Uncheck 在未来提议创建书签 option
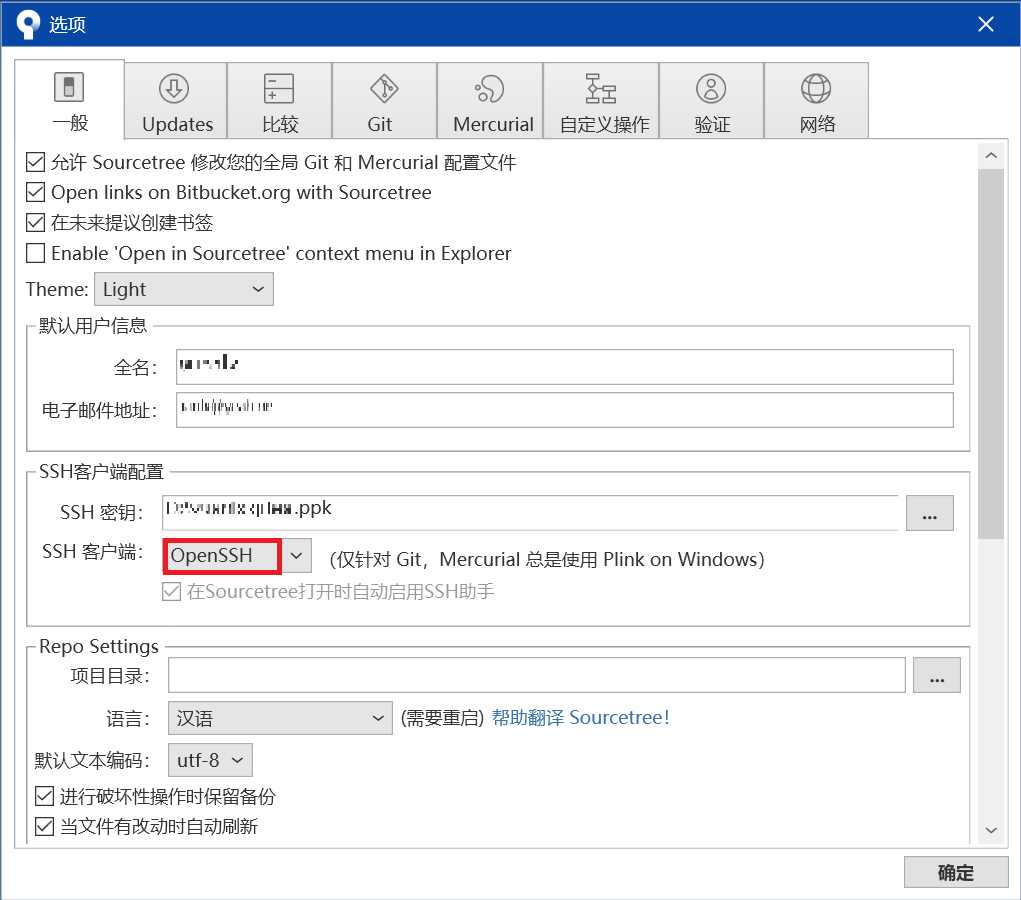Viewport: 1021px width, 900px height. click(35, 223)
